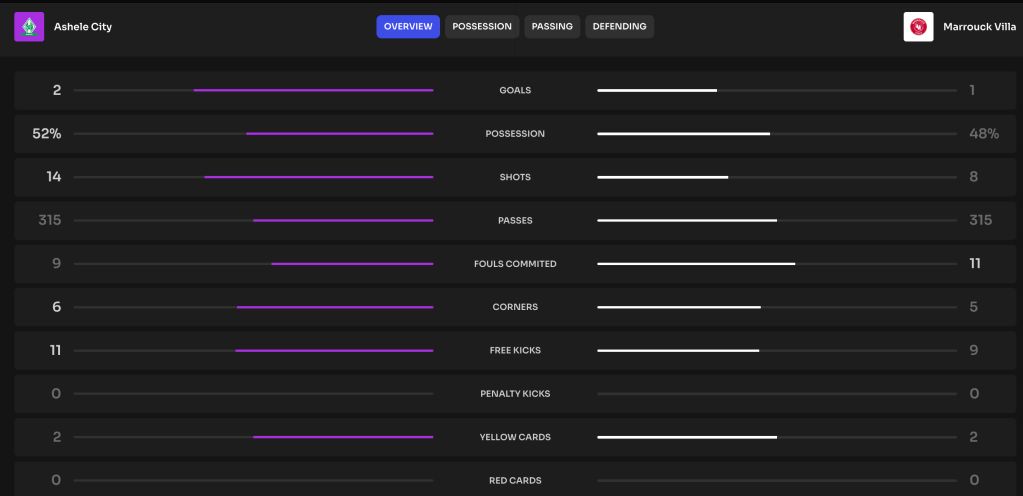Click the Yellow Cards stat label
1023x496 pixels.
(515, 437)
